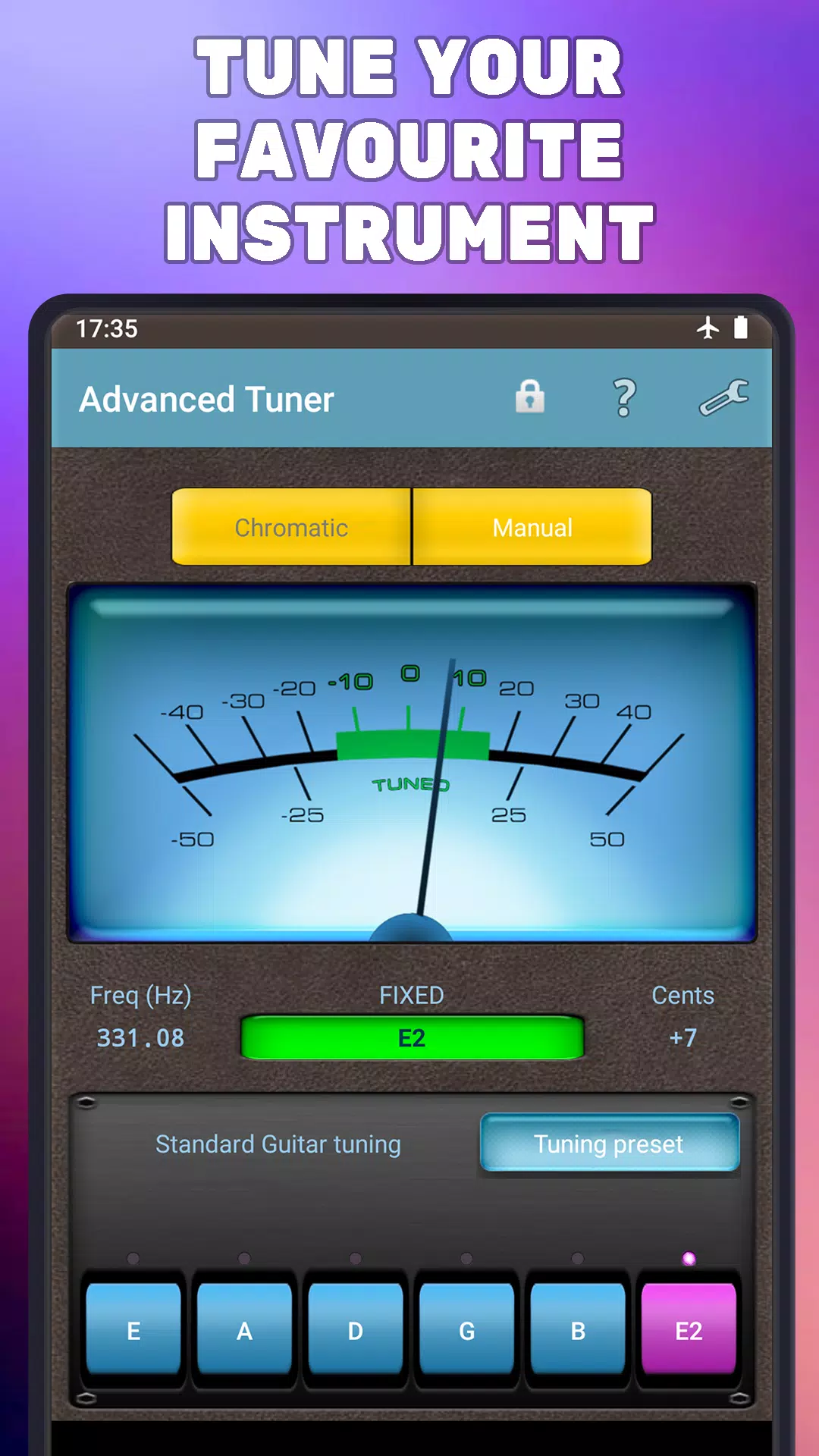This screenshot has width=819, height=1456.
Task: Select the low E string button
Action: tap(133, 1330)
